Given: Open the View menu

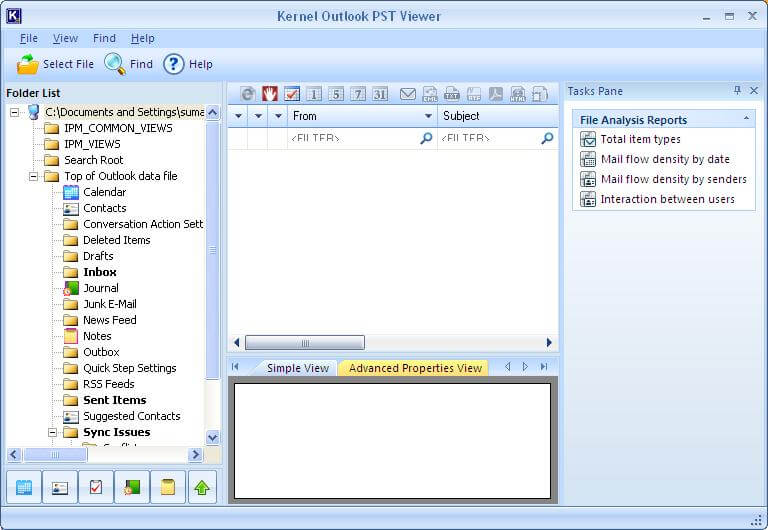Looking at the screenshot, I should tap(65, 38).
